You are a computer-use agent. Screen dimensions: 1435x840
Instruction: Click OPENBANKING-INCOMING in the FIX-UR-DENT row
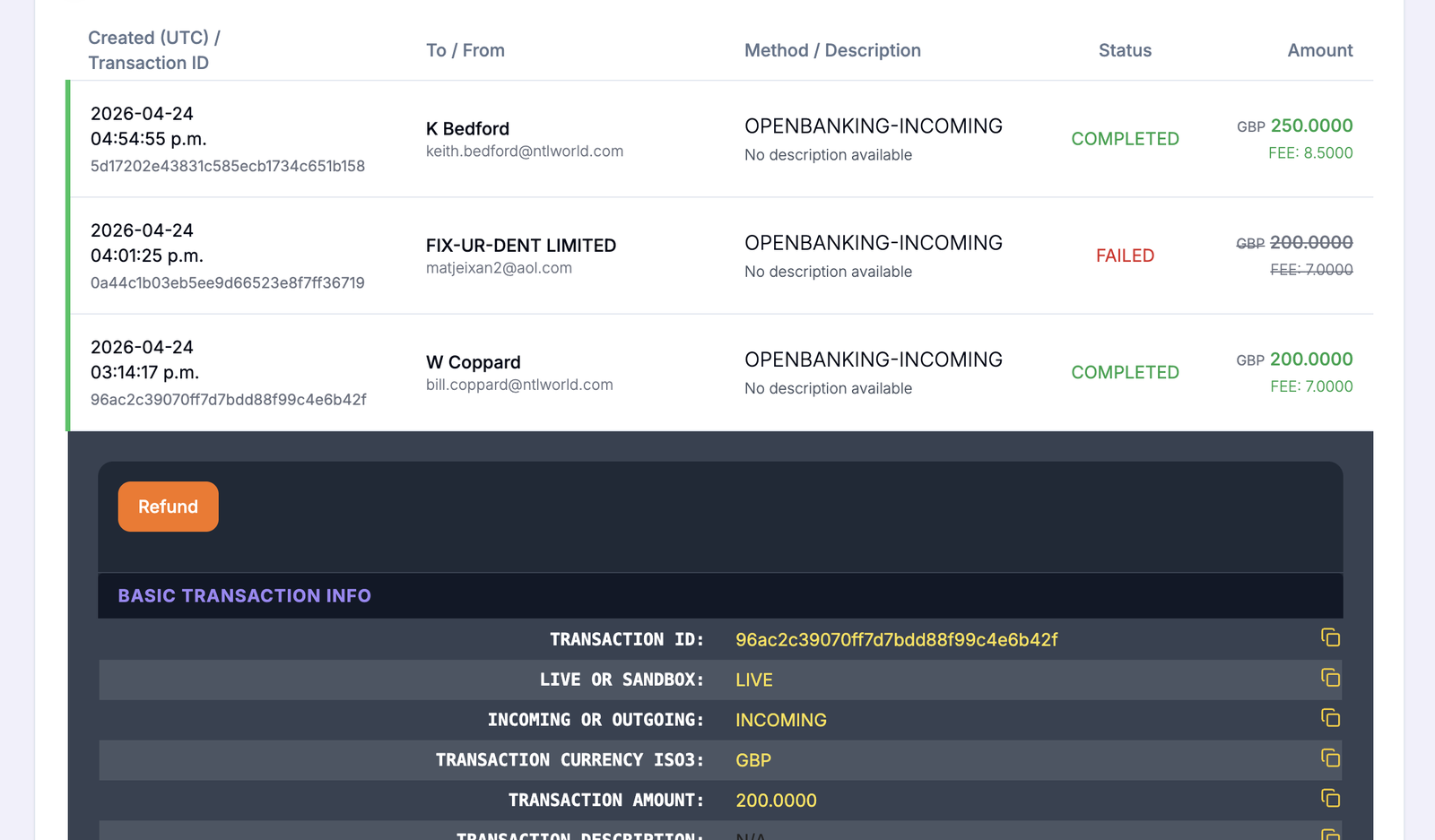(874, 243)
